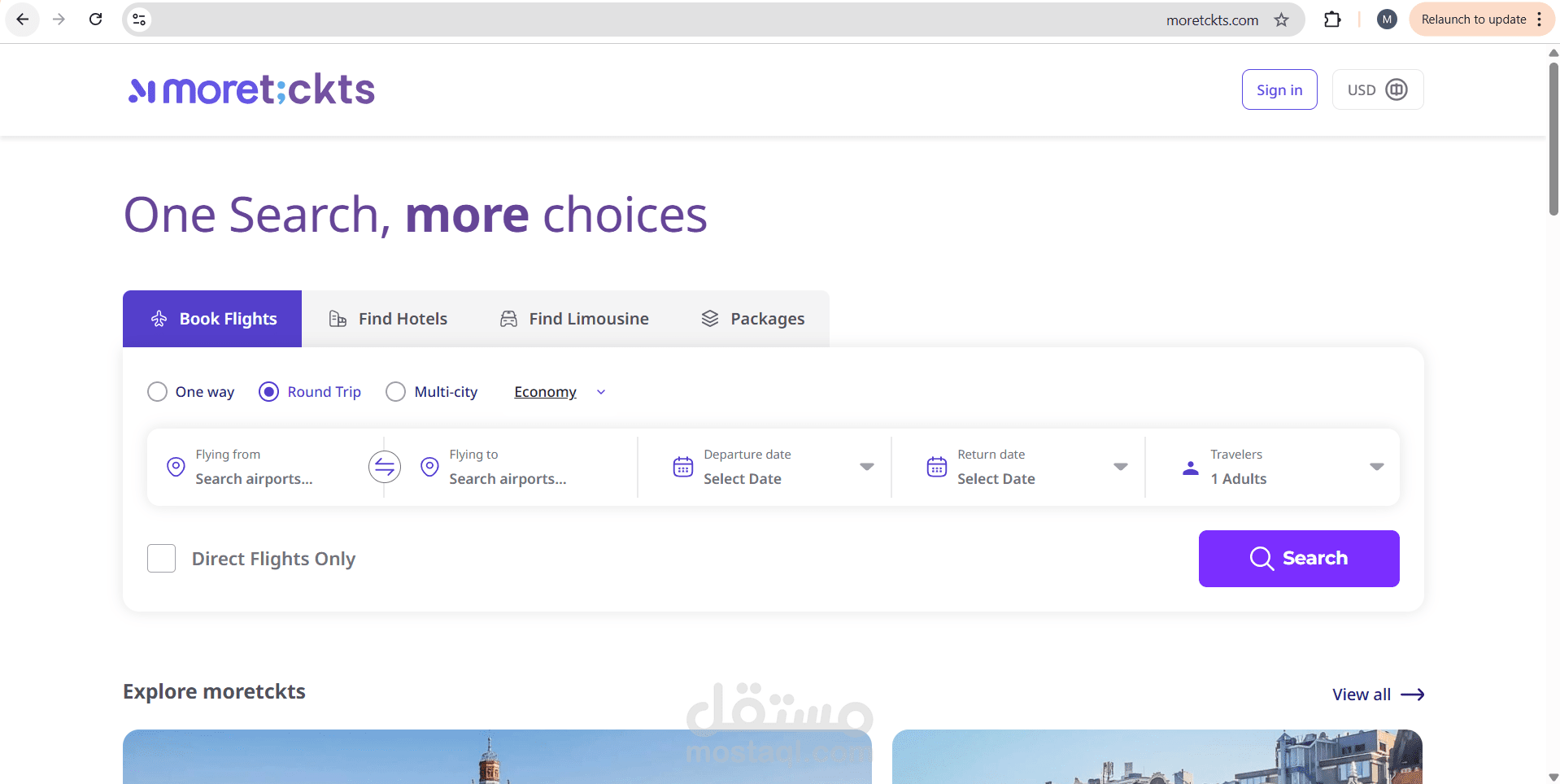Screen dimensions: 1560x784
Task: Switch to the Find Limousine tab
Action: 574,319
